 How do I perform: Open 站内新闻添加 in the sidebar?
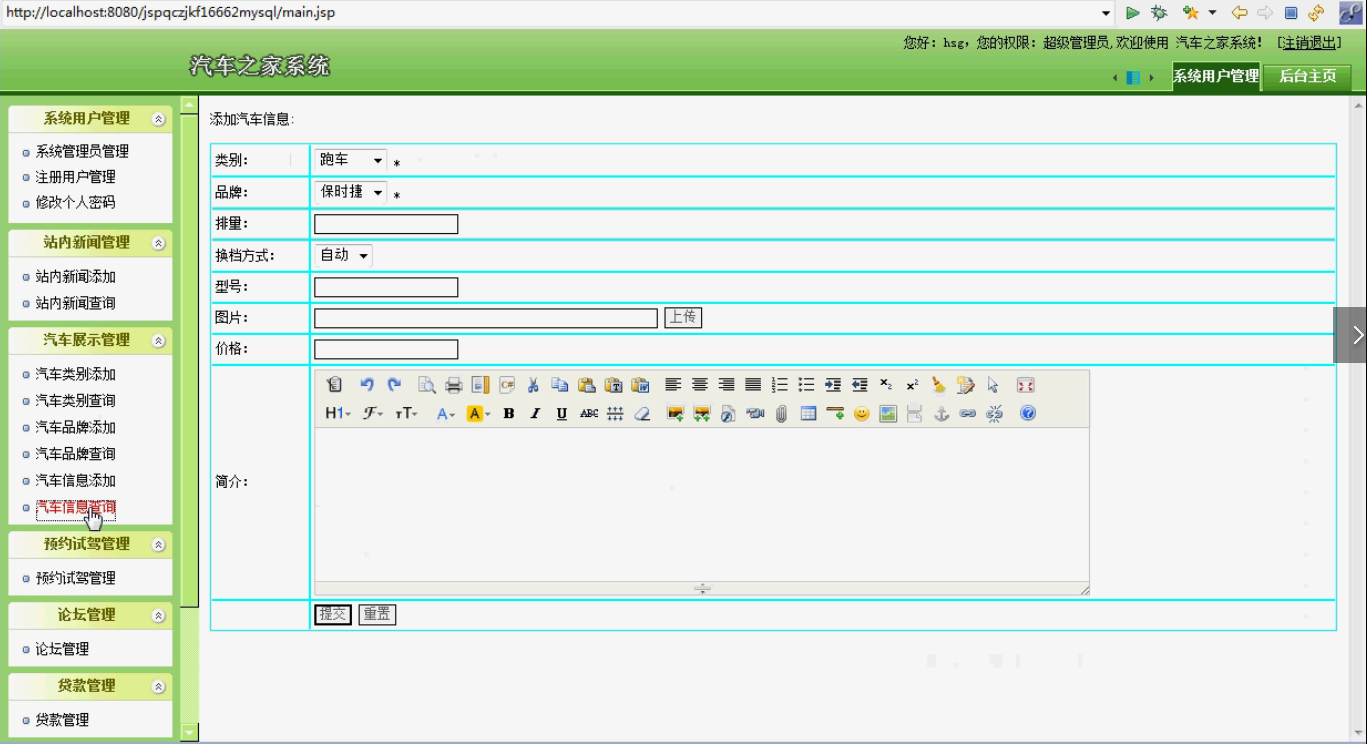tap(75, 276)
